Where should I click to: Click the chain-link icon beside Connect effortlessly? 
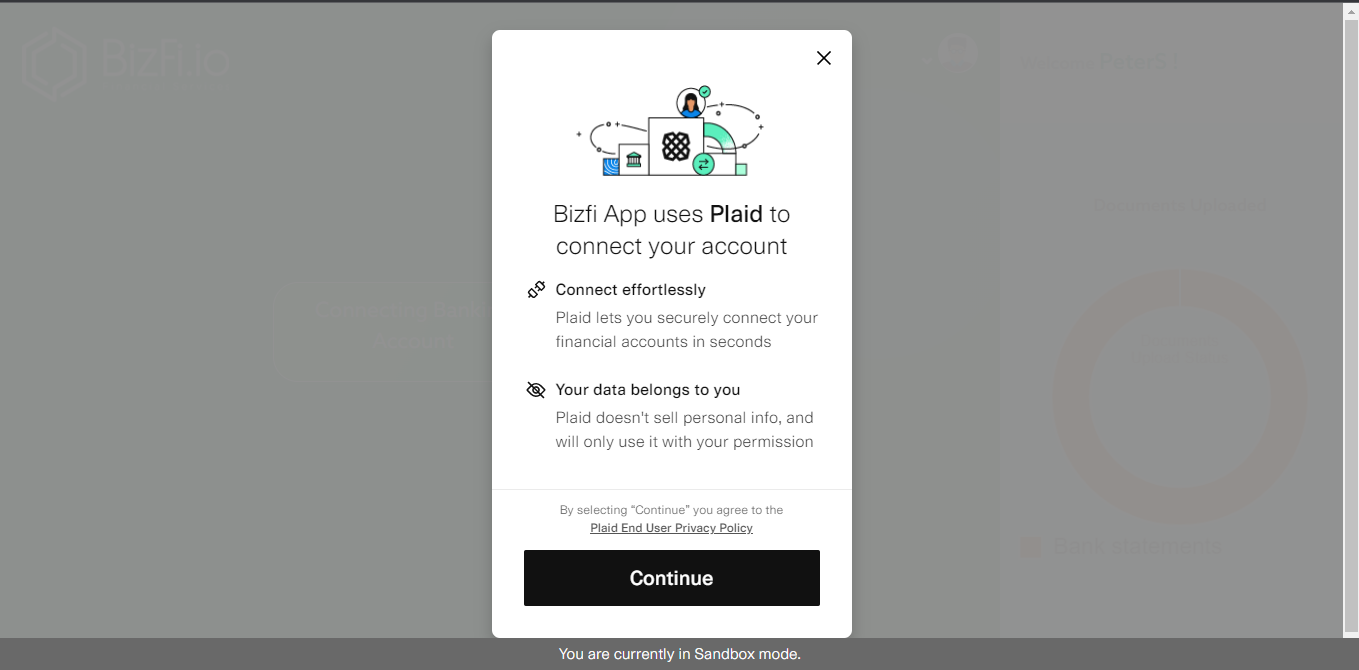point(536,290)
